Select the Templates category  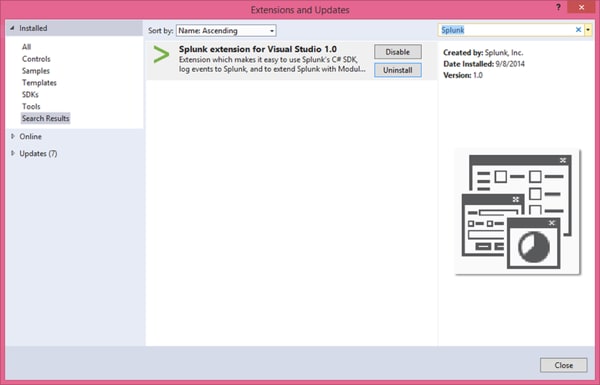[x=39, y=83]
